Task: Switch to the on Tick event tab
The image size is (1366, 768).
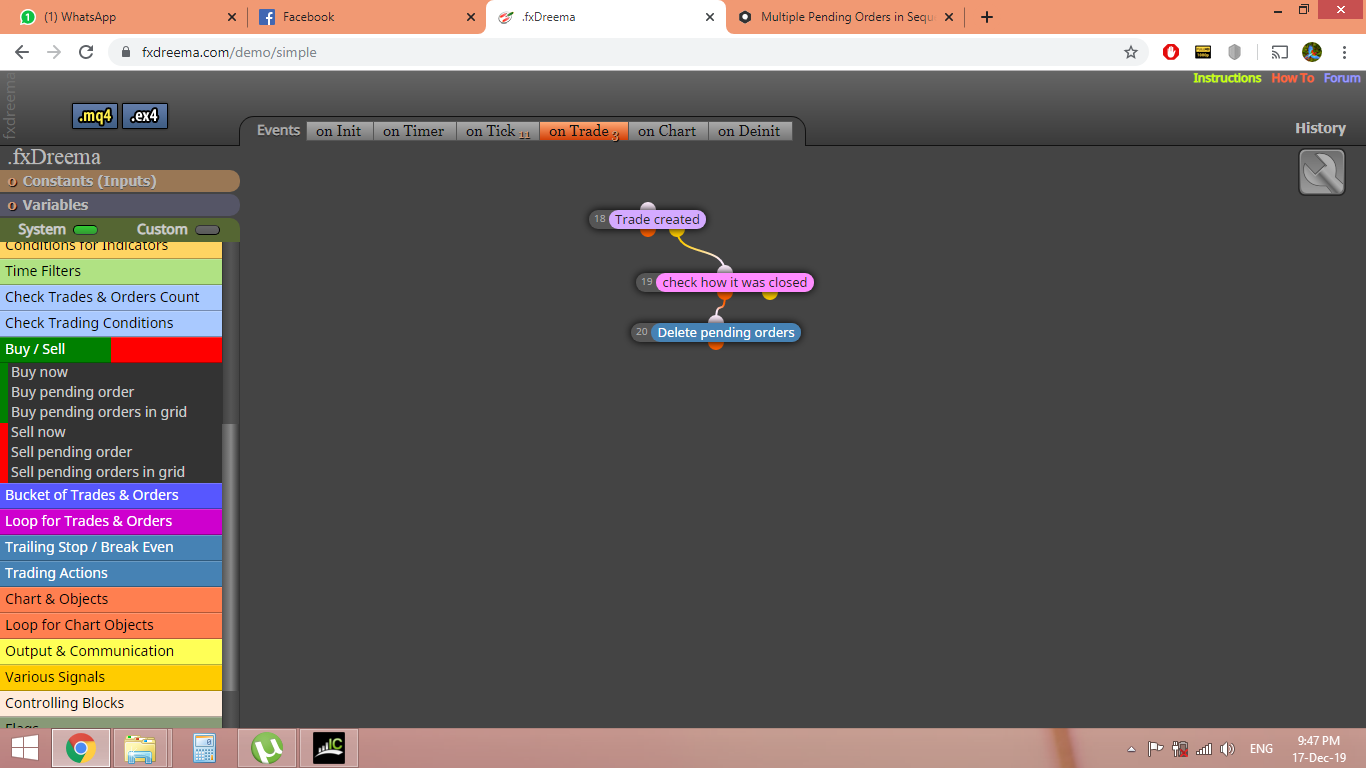Action: click(x=498, y=131)
